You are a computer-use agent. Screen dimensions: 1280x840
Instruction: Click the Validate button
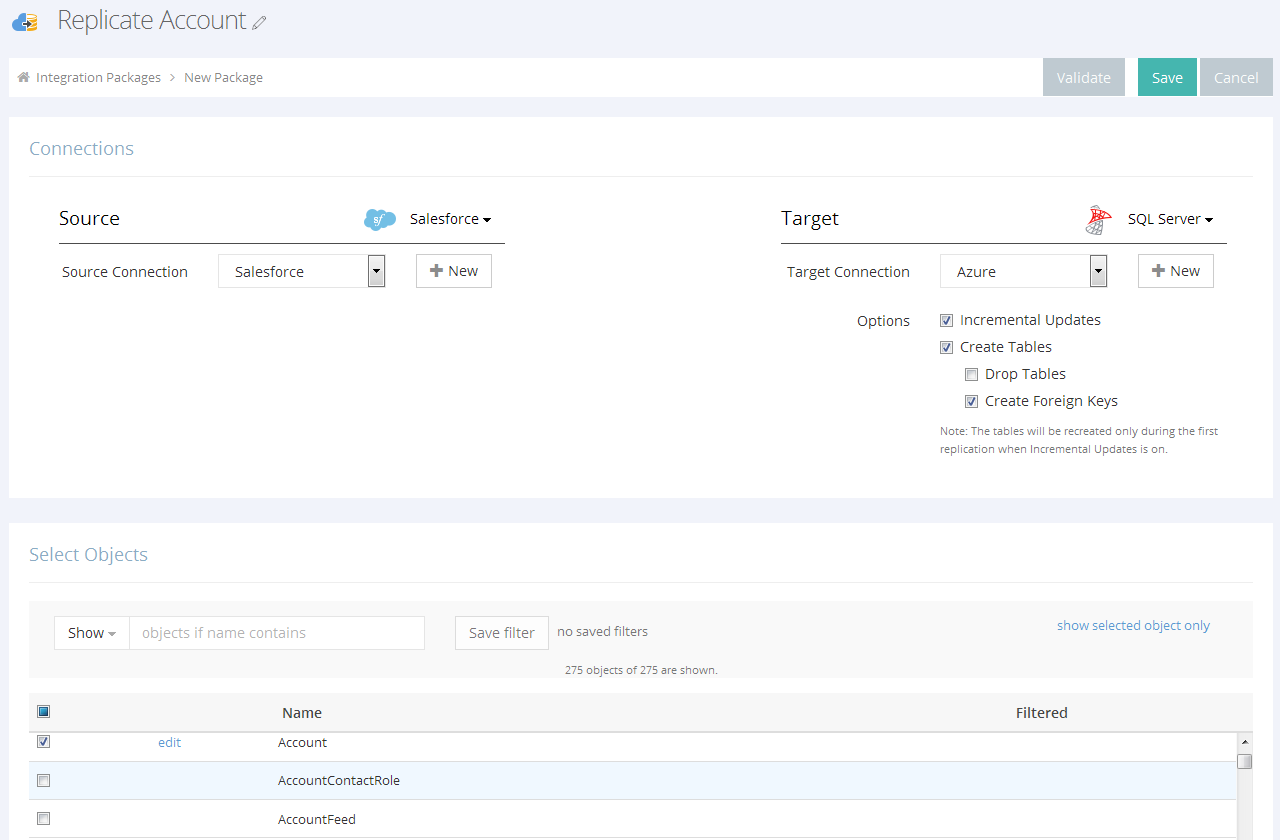[x=1084, y=77]
